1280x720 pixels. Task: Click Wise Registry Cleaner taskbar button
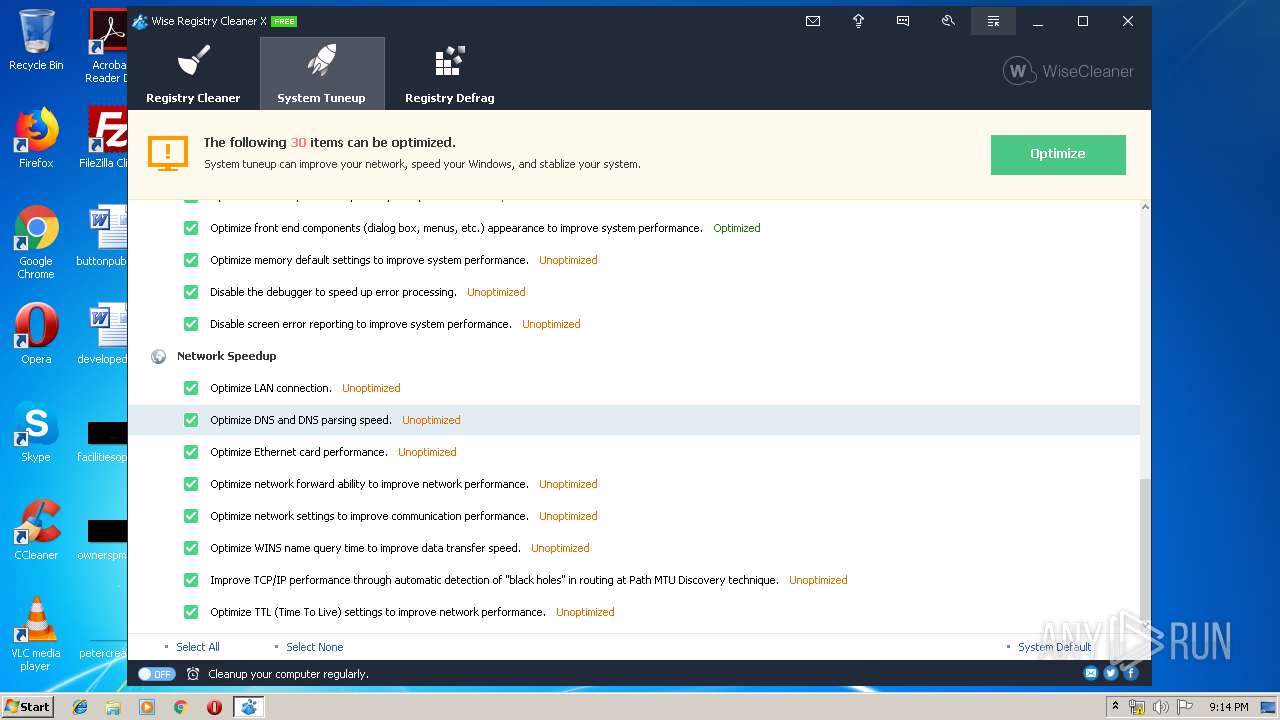248,707
